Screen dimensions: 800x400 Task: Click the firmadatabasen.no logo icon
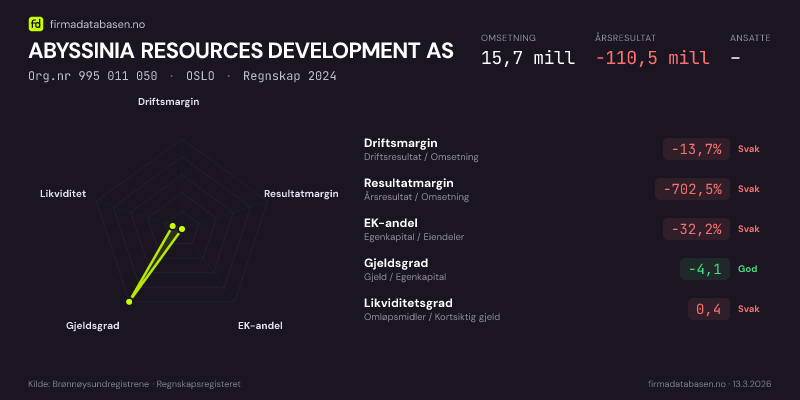(36, 22)
